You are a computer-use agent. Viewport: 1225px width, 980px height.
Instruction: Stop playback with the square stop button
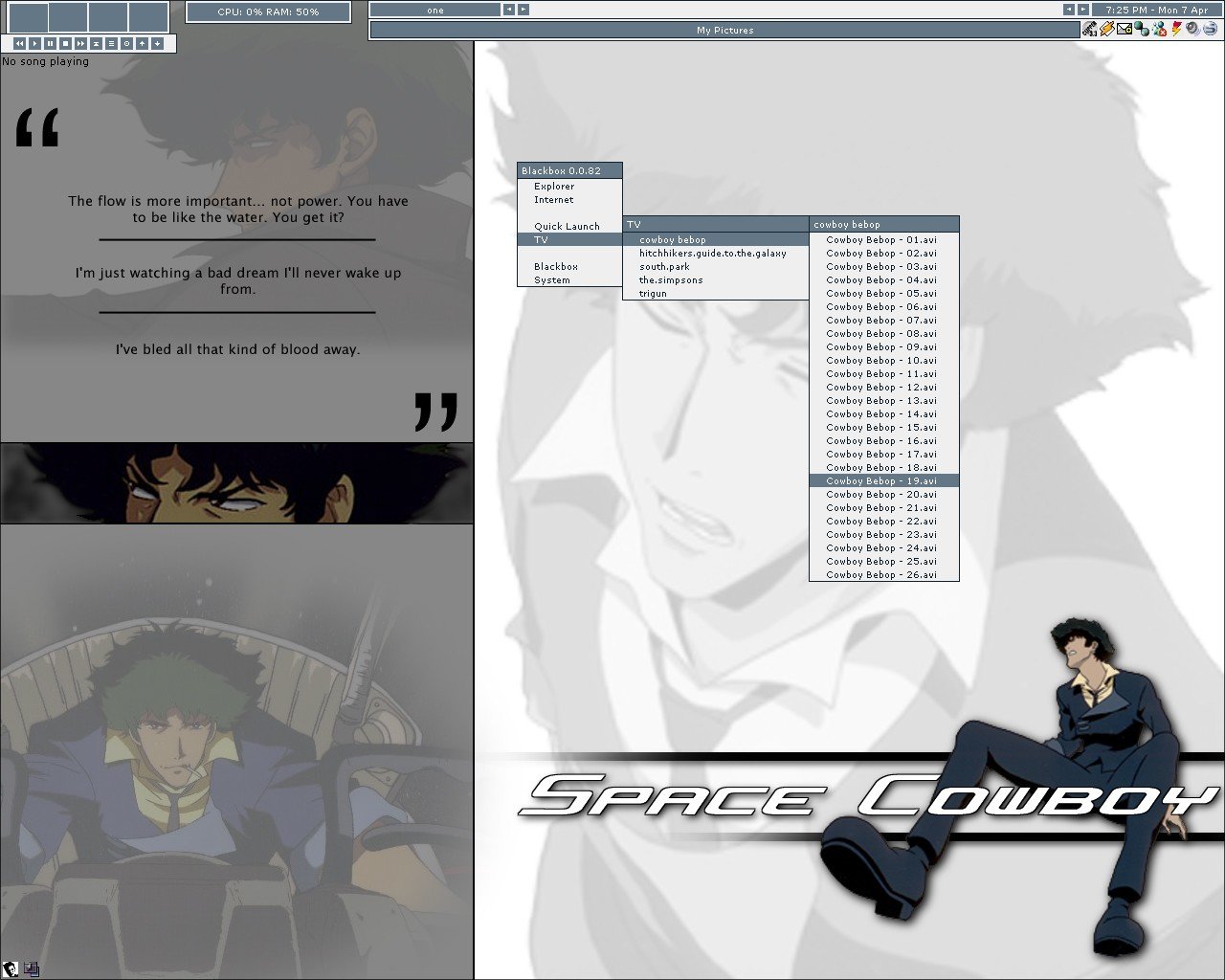point(65,43)
